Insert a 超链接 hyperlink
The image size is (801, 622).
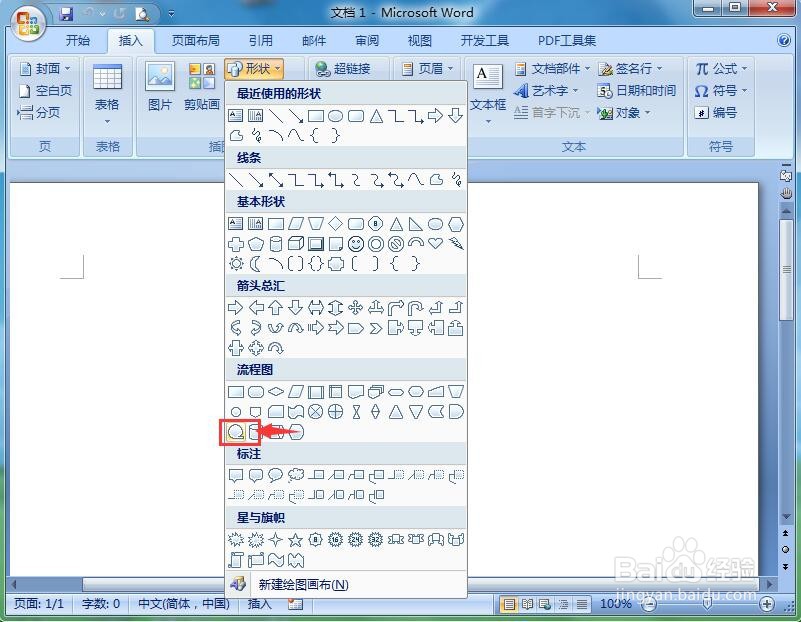(343, 68)
